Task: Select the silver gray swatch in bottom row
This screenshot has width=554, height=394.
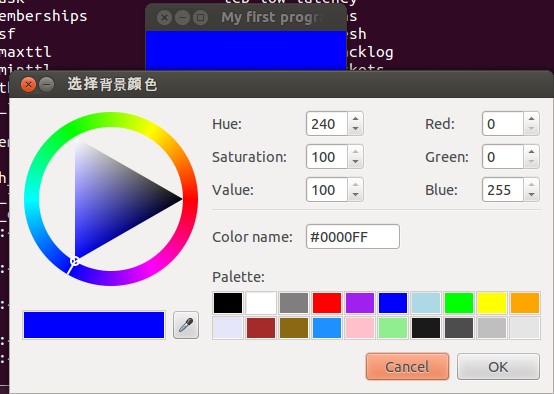Action: point(492,328)
